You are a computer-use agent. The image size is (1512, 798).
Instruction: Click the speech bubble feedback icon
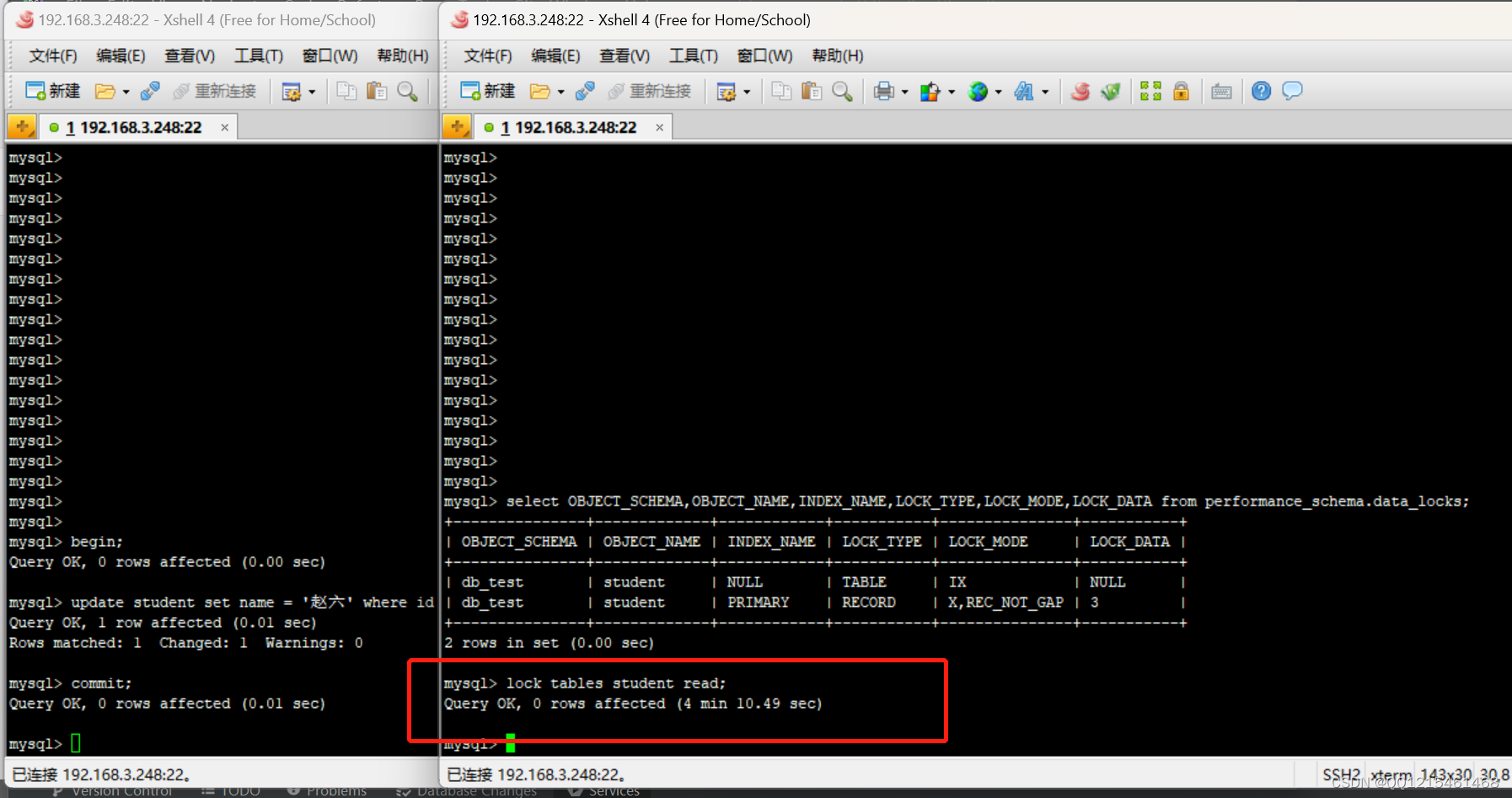1292,90
